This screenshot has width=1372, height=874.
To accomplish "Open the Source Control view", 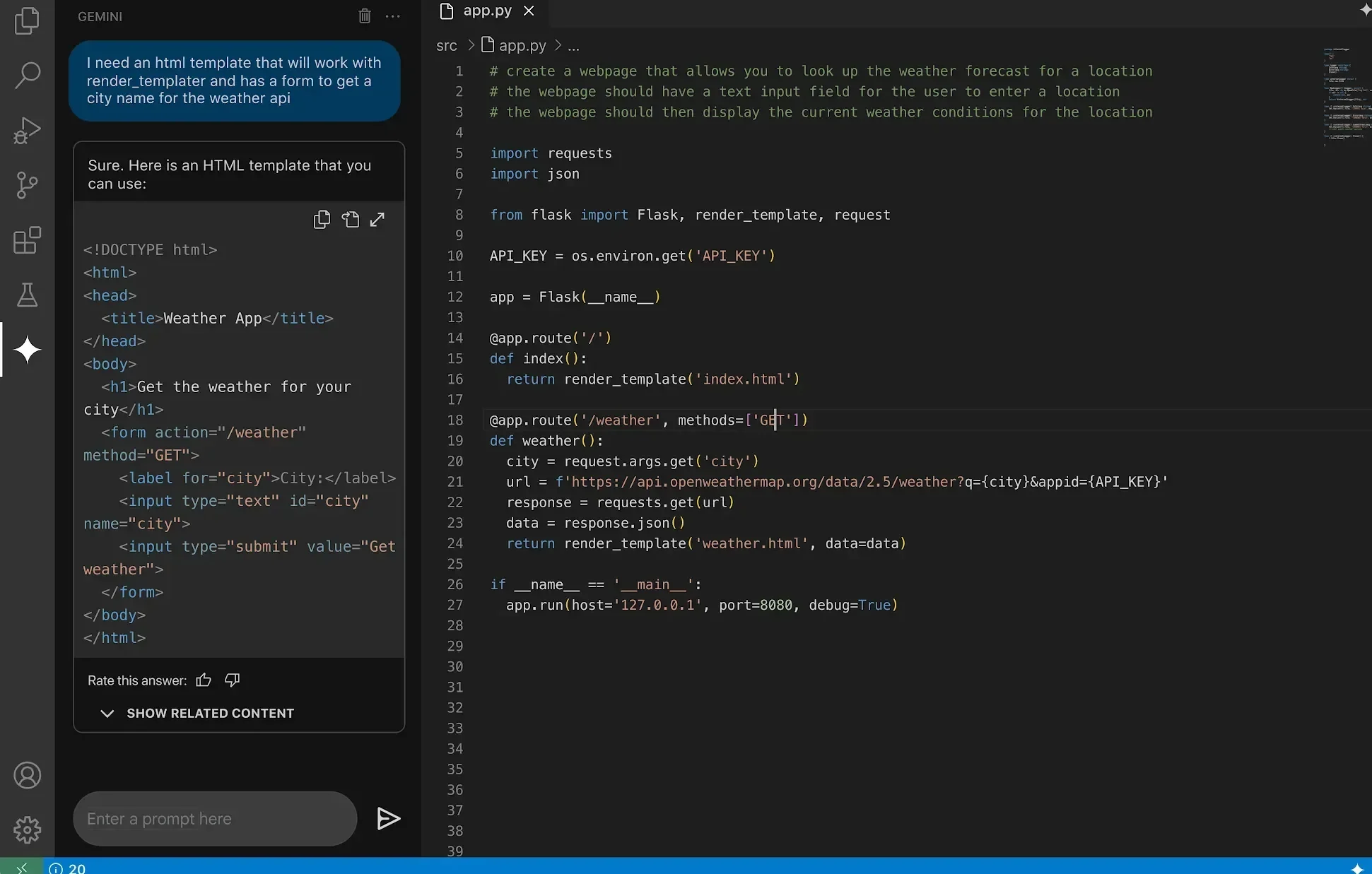I will [27, 185].
